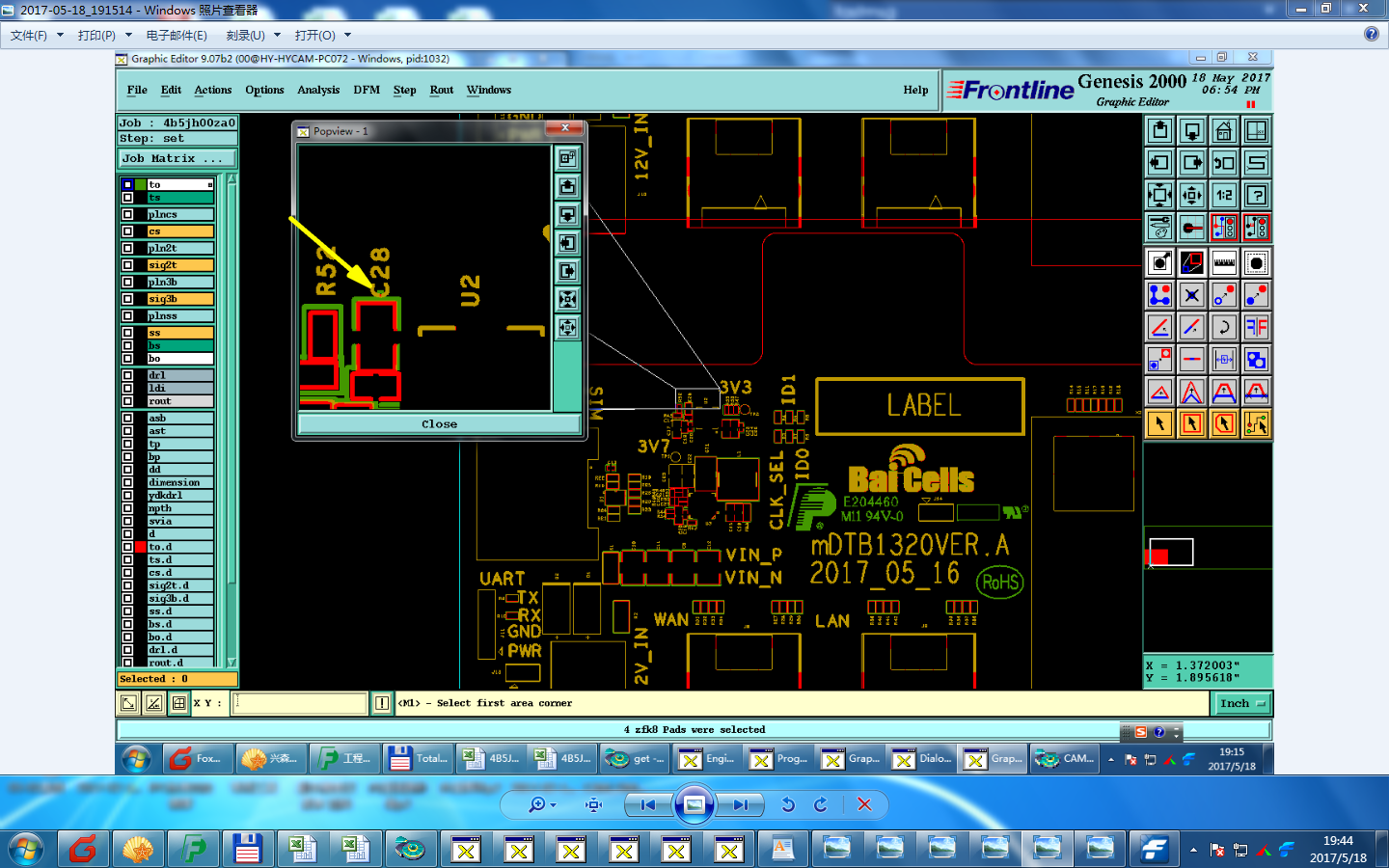Click the X Y coordinate input field
This screenshot has width=1389, height=868.
click(x=300, y=703)
